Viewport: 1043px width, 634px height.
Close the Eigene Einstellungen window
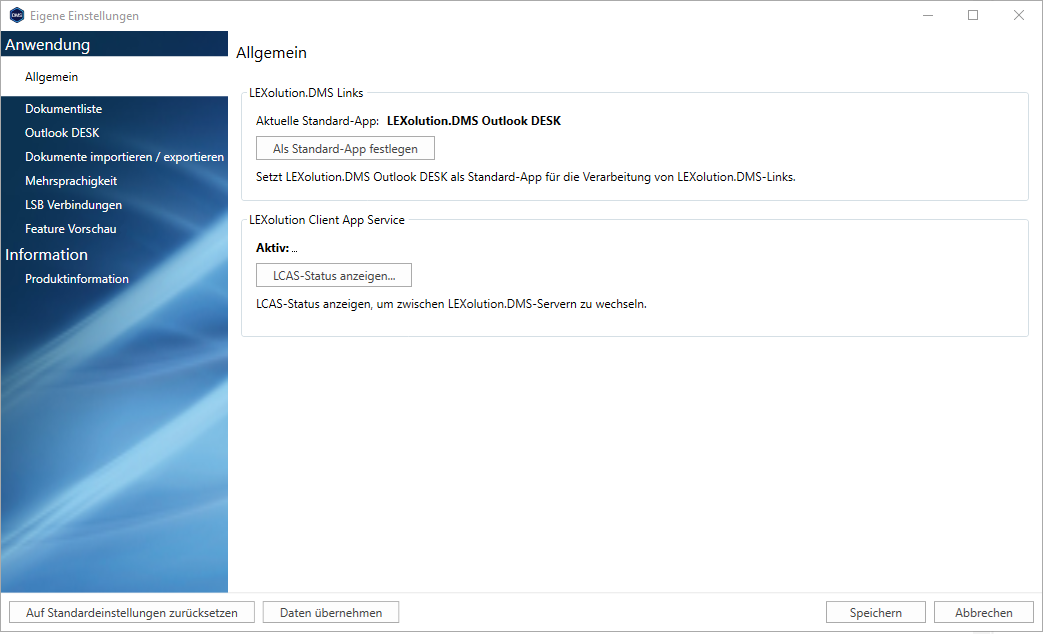[1018, 15]
